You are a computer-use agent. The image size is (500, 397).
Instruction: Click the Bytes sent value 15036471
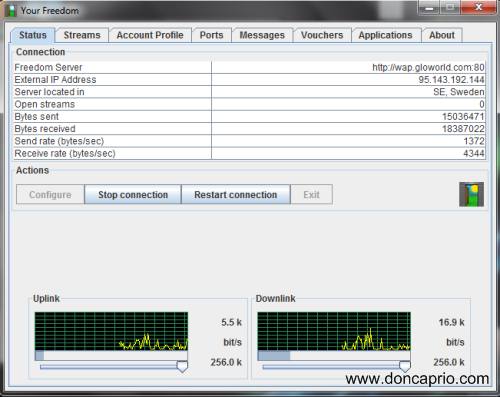click(x=463, y=117)
